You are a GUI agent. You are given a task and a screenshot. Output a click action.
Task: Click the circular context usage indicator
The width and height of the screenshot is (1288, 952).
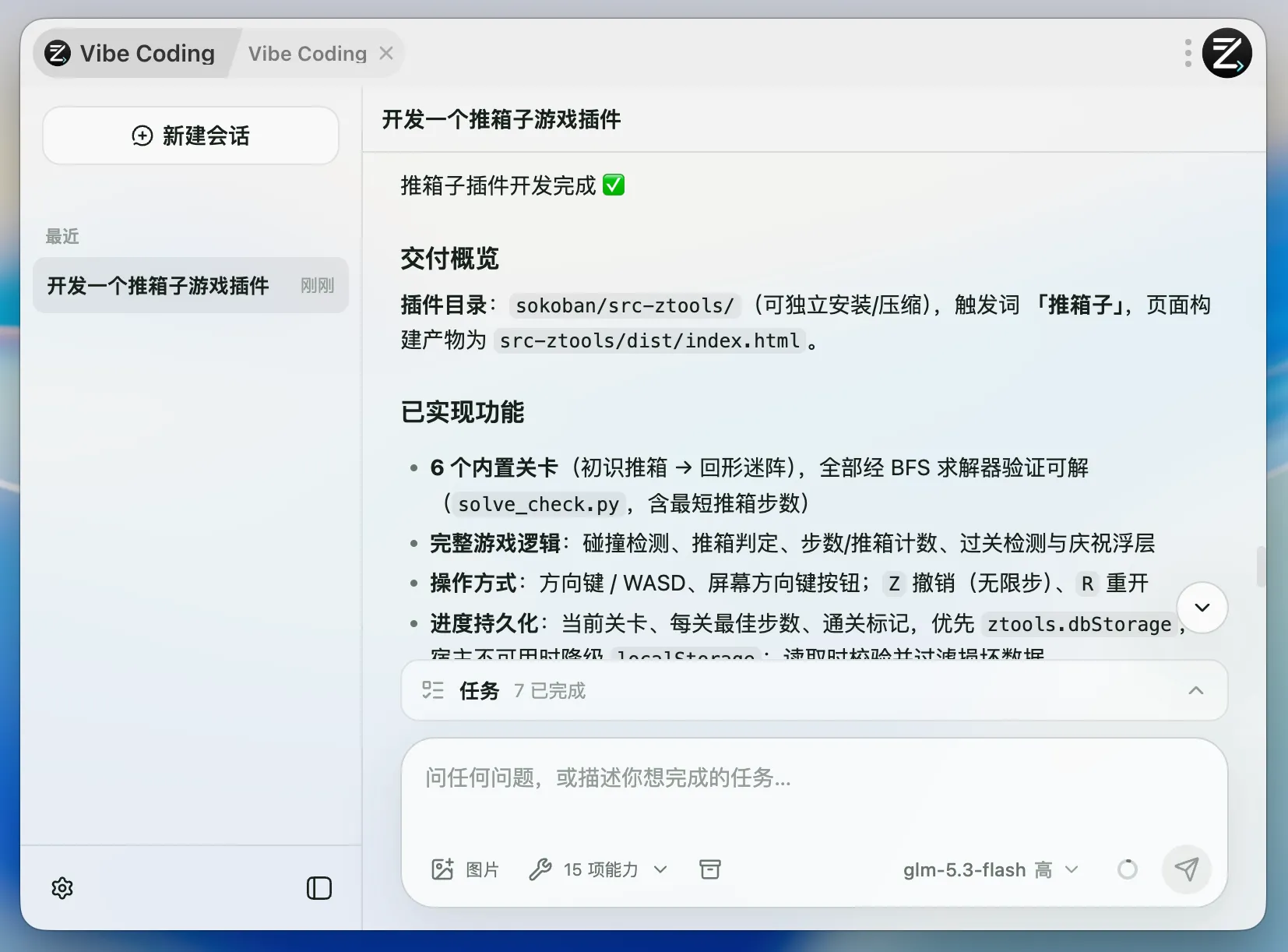click(1128, 869)
